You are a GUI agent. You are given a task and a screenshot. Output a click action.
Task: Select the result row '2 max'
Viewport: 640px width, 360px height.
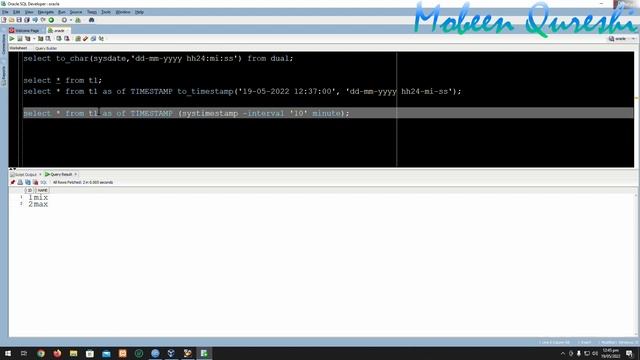[38, 204]
